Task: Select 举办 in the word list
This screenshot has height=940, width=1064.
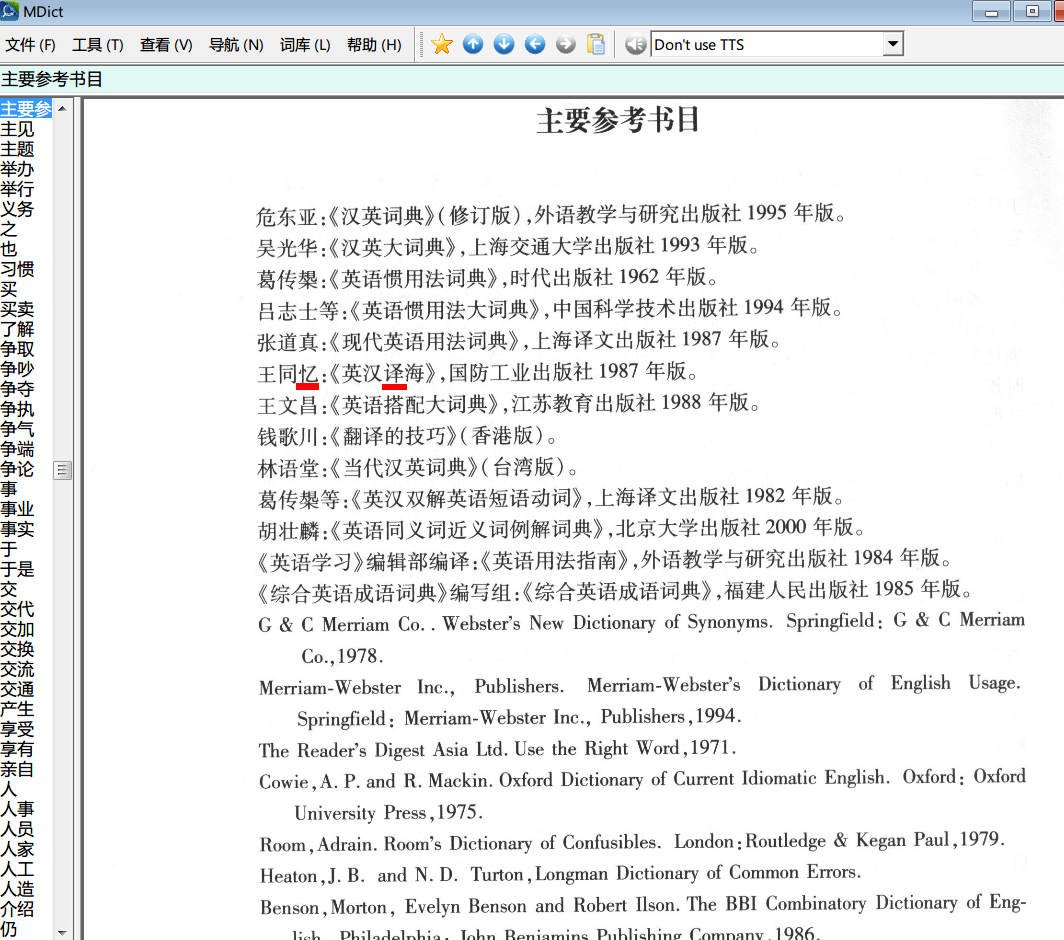Action: click(x=17, y=169)
